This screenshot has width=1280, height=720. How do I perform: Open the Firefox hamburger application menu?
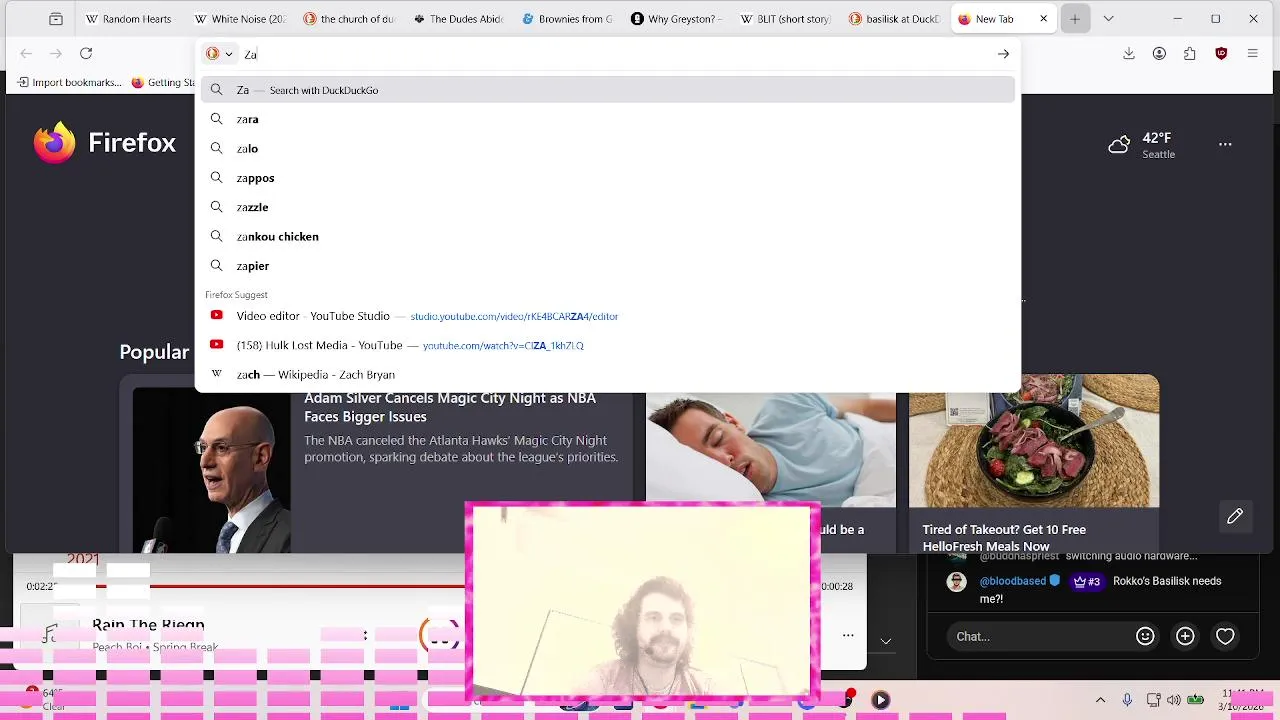click(x=1253, y=54)
